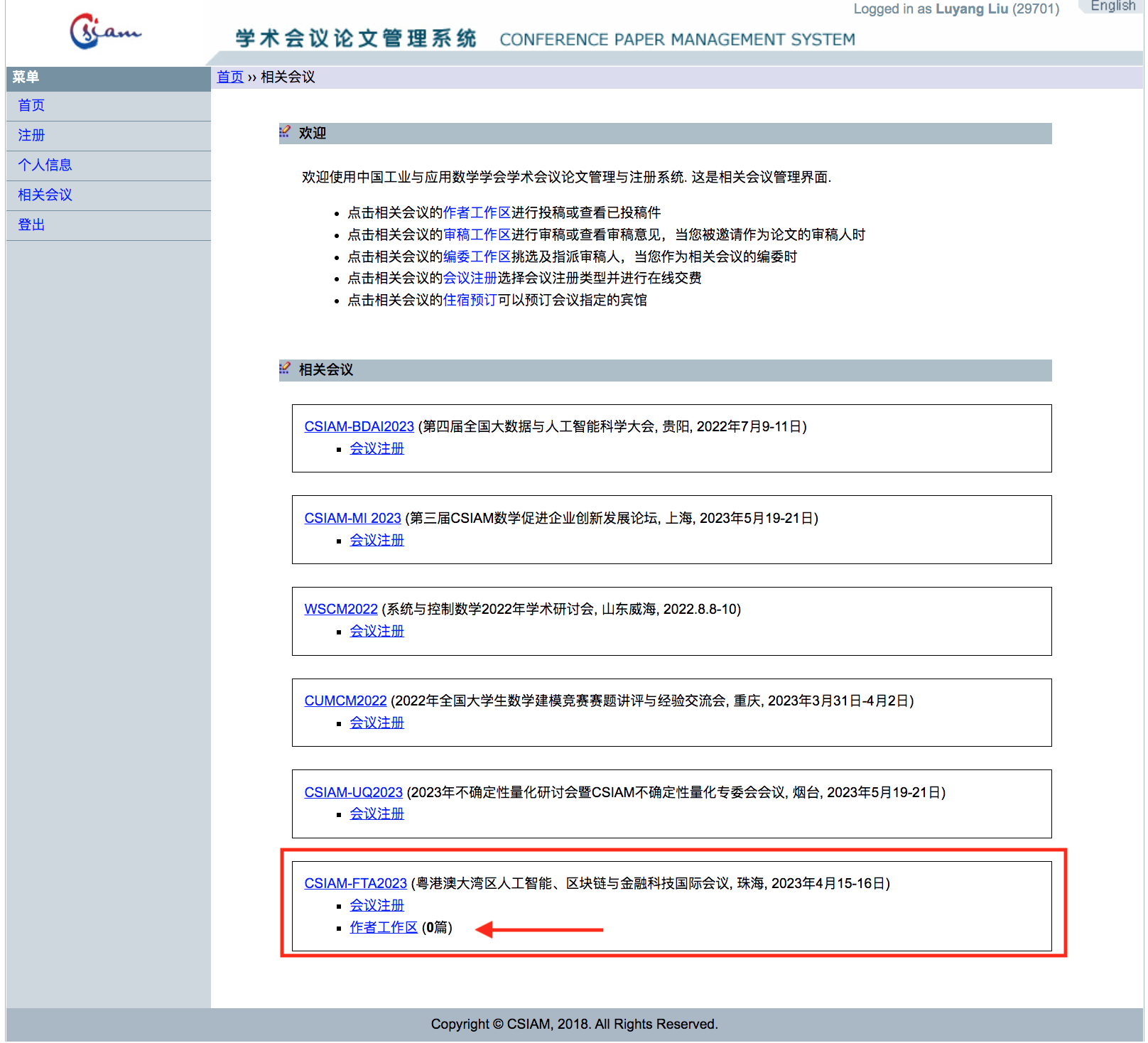Click the pencil icon beside 相关会议 heading
The image size is (1148, 1043).
(x=285, y=369)
